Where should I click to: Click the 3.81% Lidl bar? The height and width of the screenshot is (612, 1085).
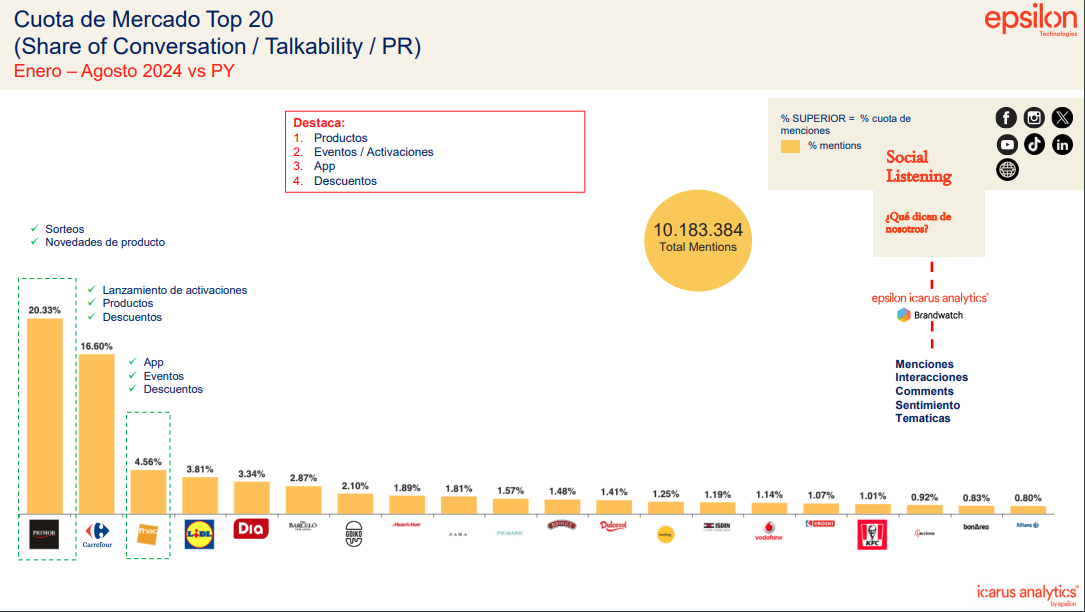click(x=200, y=496)
